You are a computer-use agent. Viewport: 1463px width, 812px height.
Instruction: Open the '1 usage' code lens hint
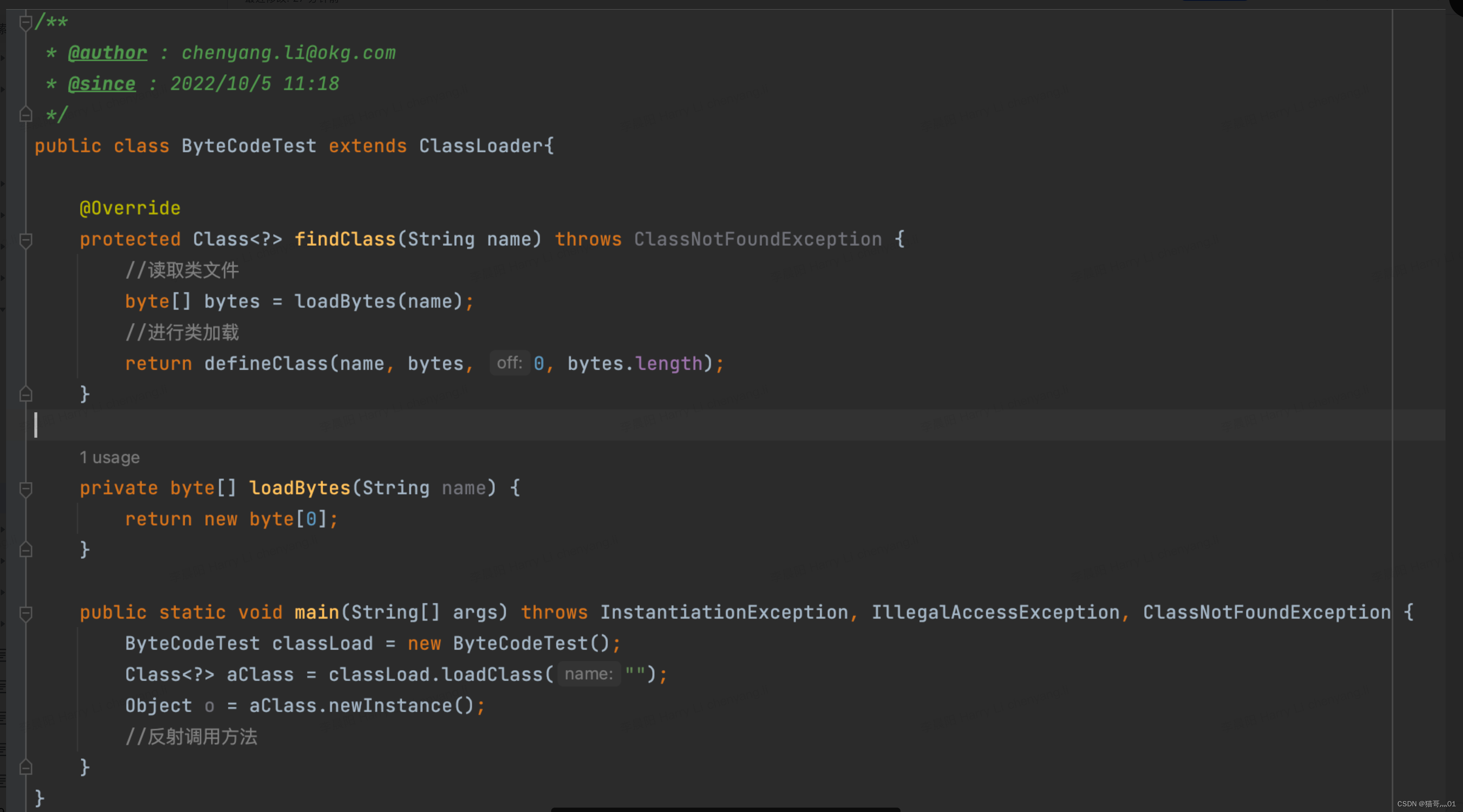point(109,458)
